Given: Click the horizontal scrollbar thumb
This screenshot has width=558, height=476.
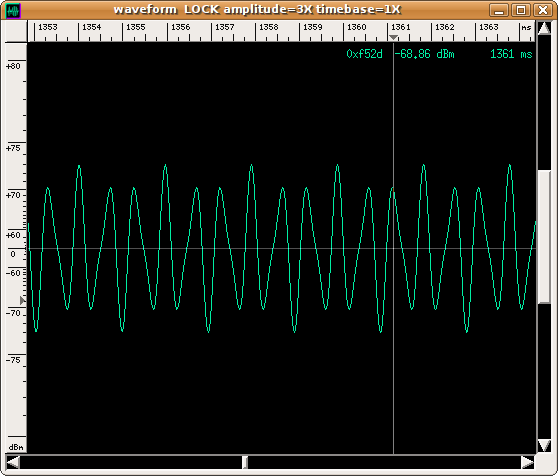Looking at the screenshot, I should pos(245,462).
